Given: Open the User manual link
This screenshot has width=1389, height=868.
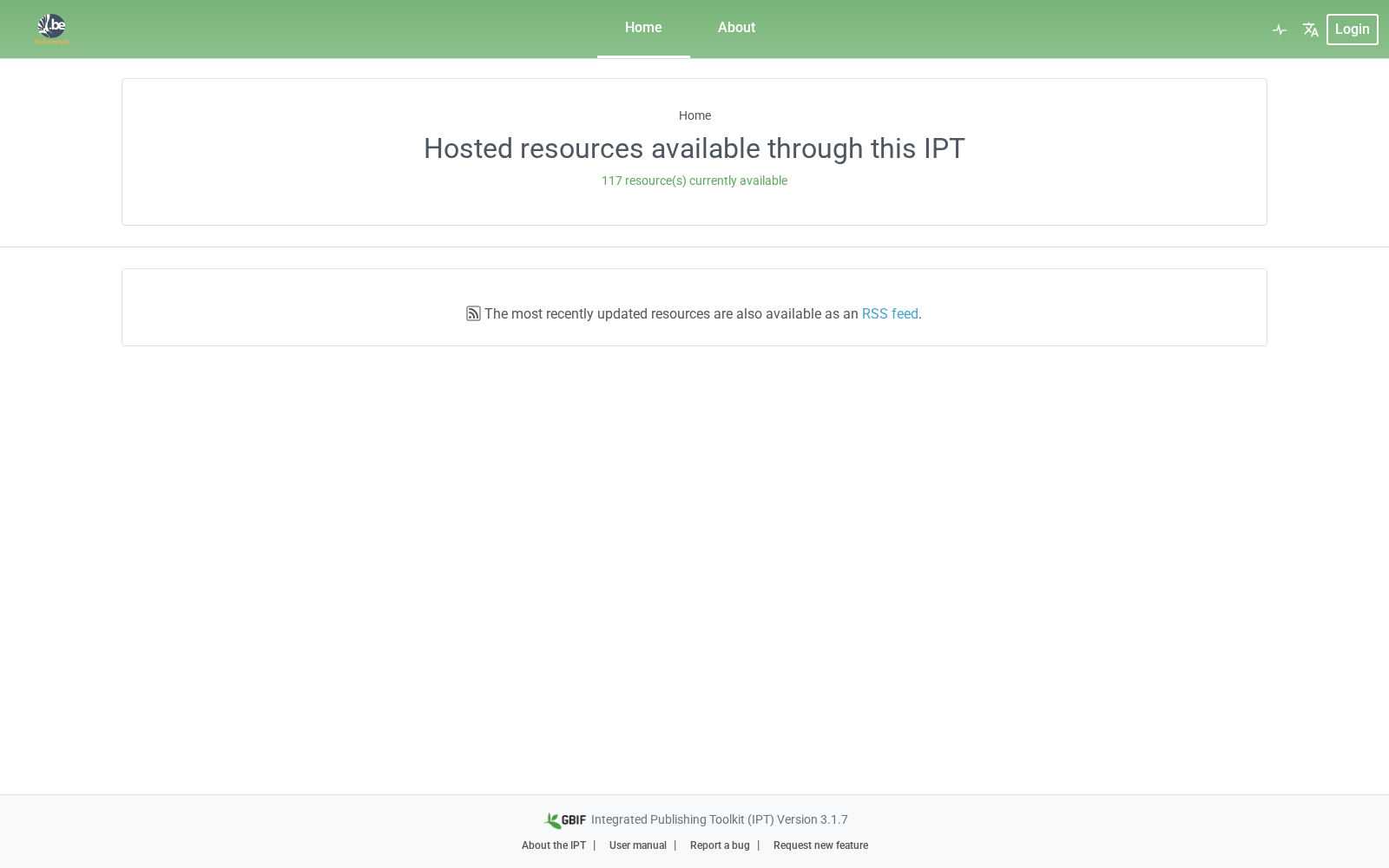Looking at the screenshot, I should click(638, 845).
